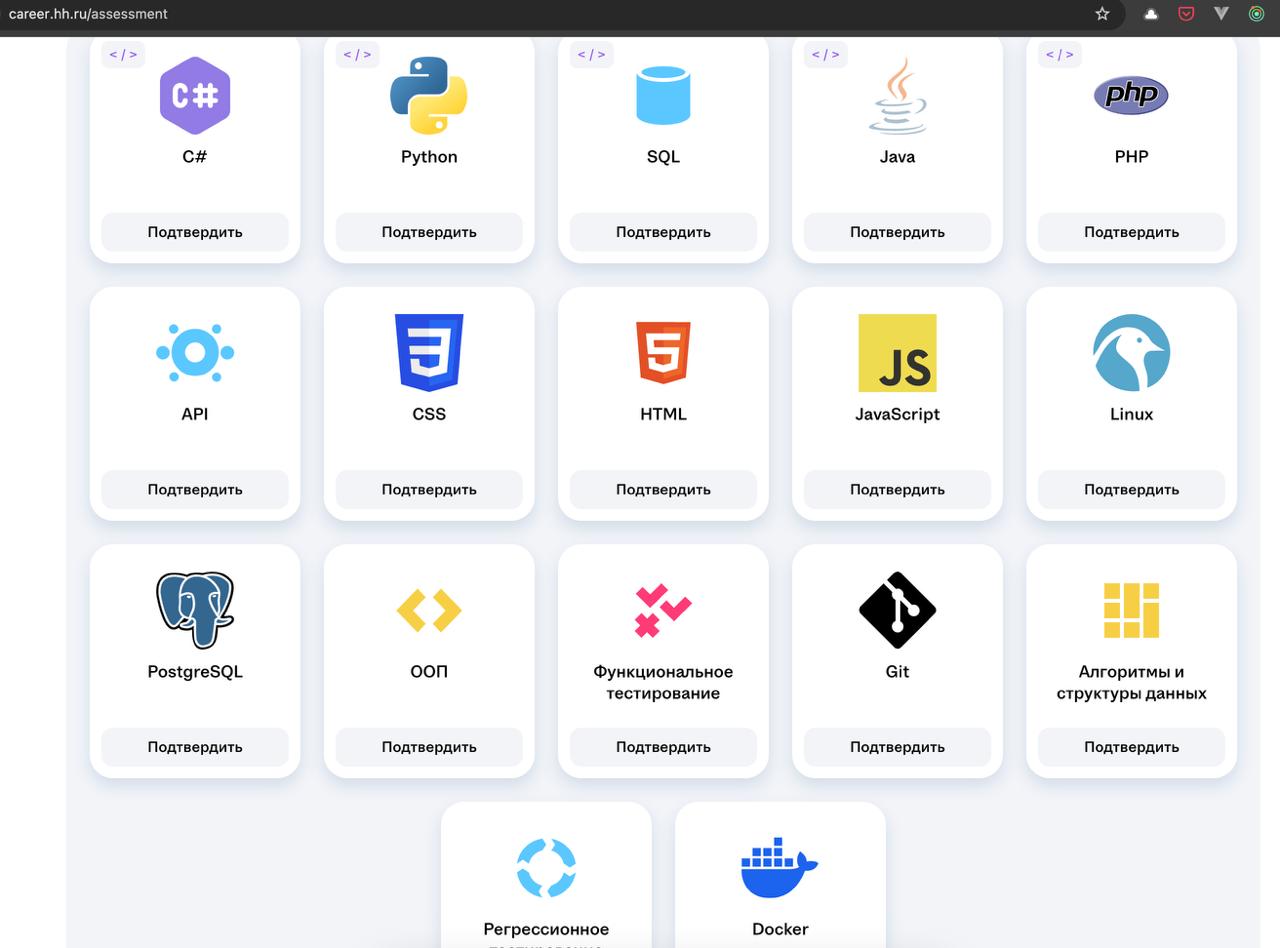Click Подтвердить under Python
The height and width of the screenshot is (948, 1280).
tap(429, 232)
